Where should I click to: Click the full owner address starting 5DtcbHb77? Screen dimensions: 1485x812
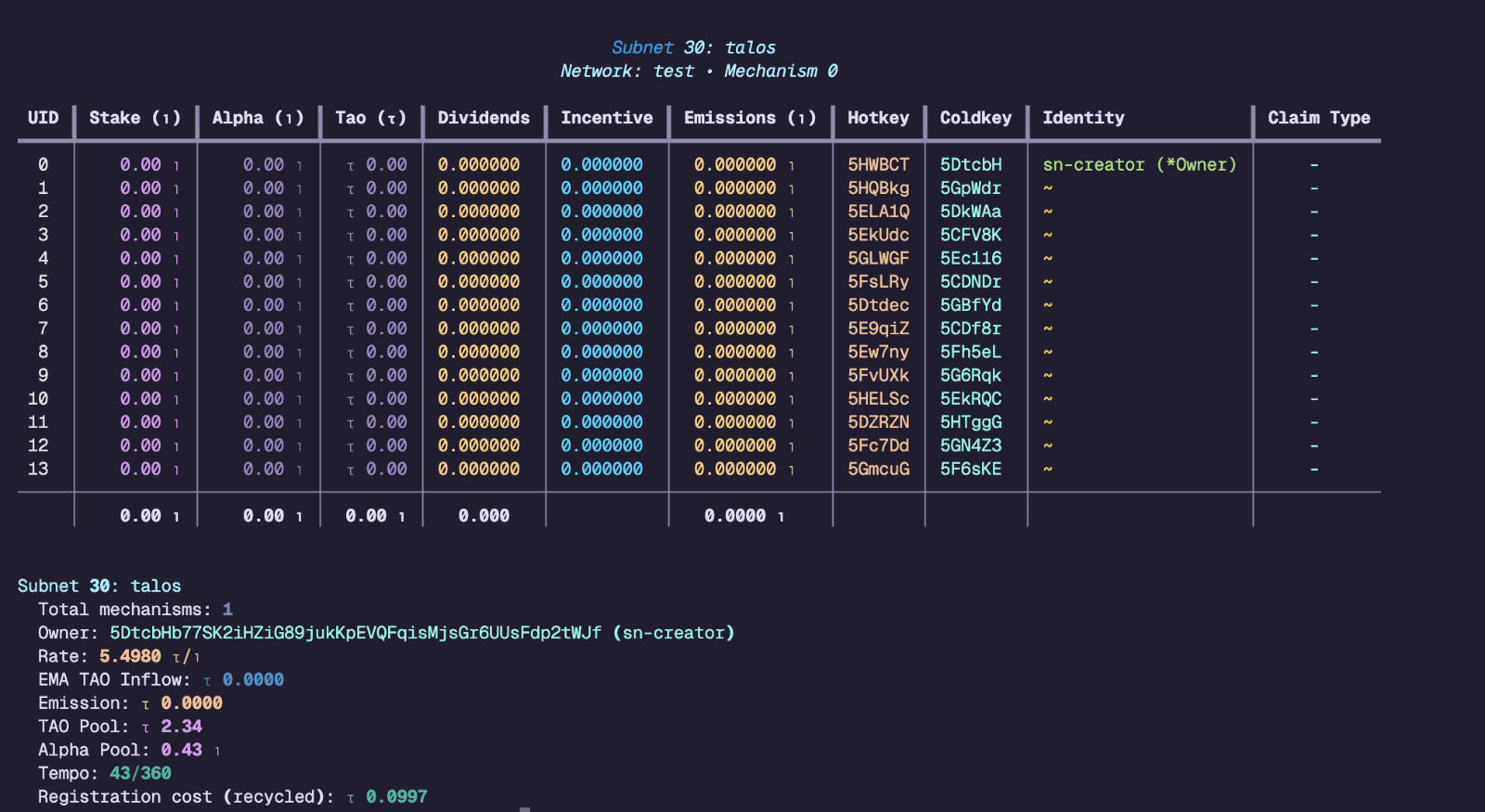click(x=355, y=633)
